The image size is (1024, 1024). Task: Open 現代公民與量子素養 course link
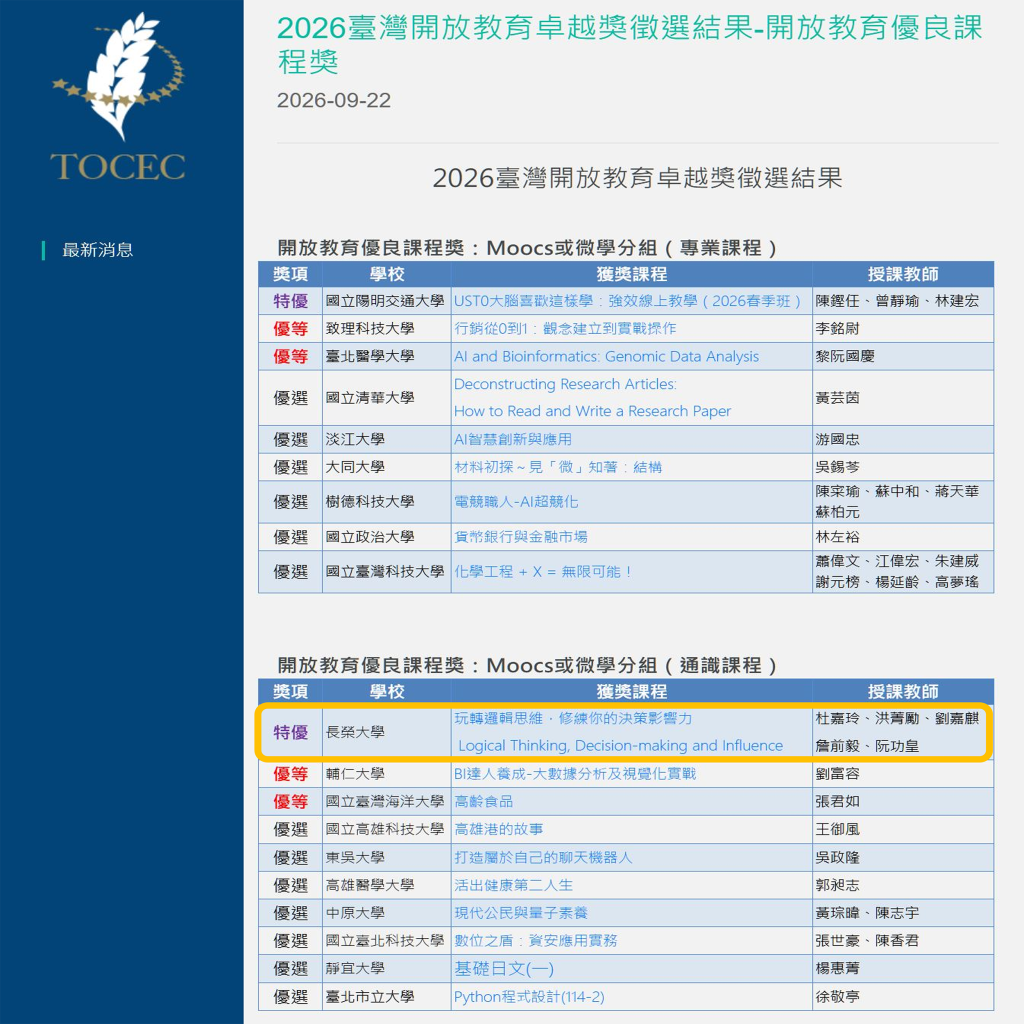[520, 913]
